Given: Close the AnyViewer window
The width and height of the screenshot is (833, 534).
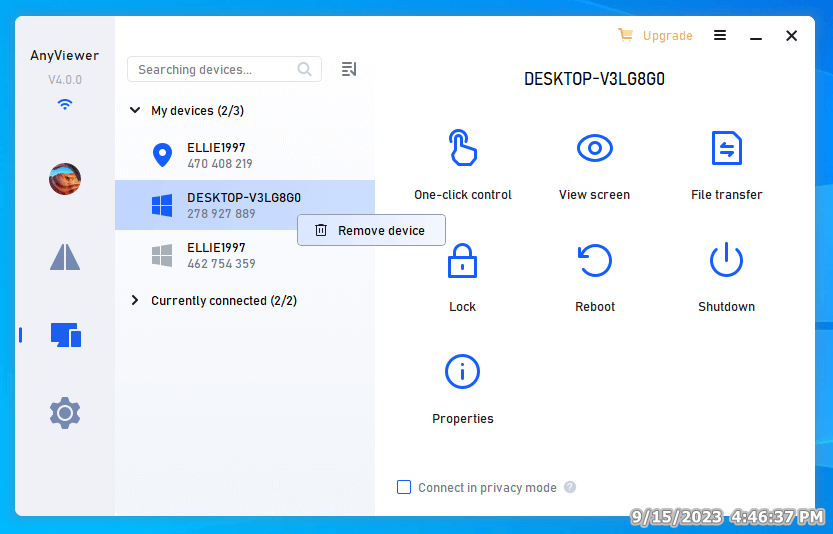Looking at the screenshot, I should coord(792,36).
